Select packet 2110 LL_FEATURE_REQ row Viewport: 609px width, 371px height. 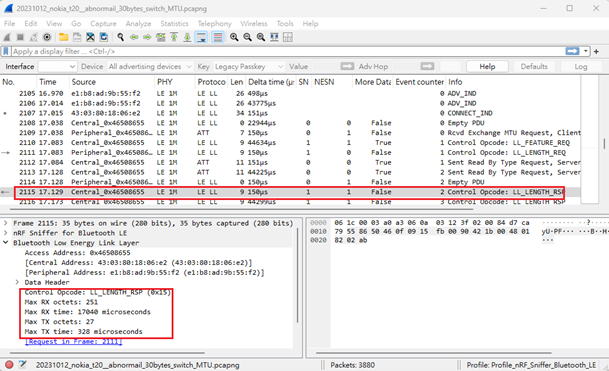pyautogui.click(x=291, y=143)
